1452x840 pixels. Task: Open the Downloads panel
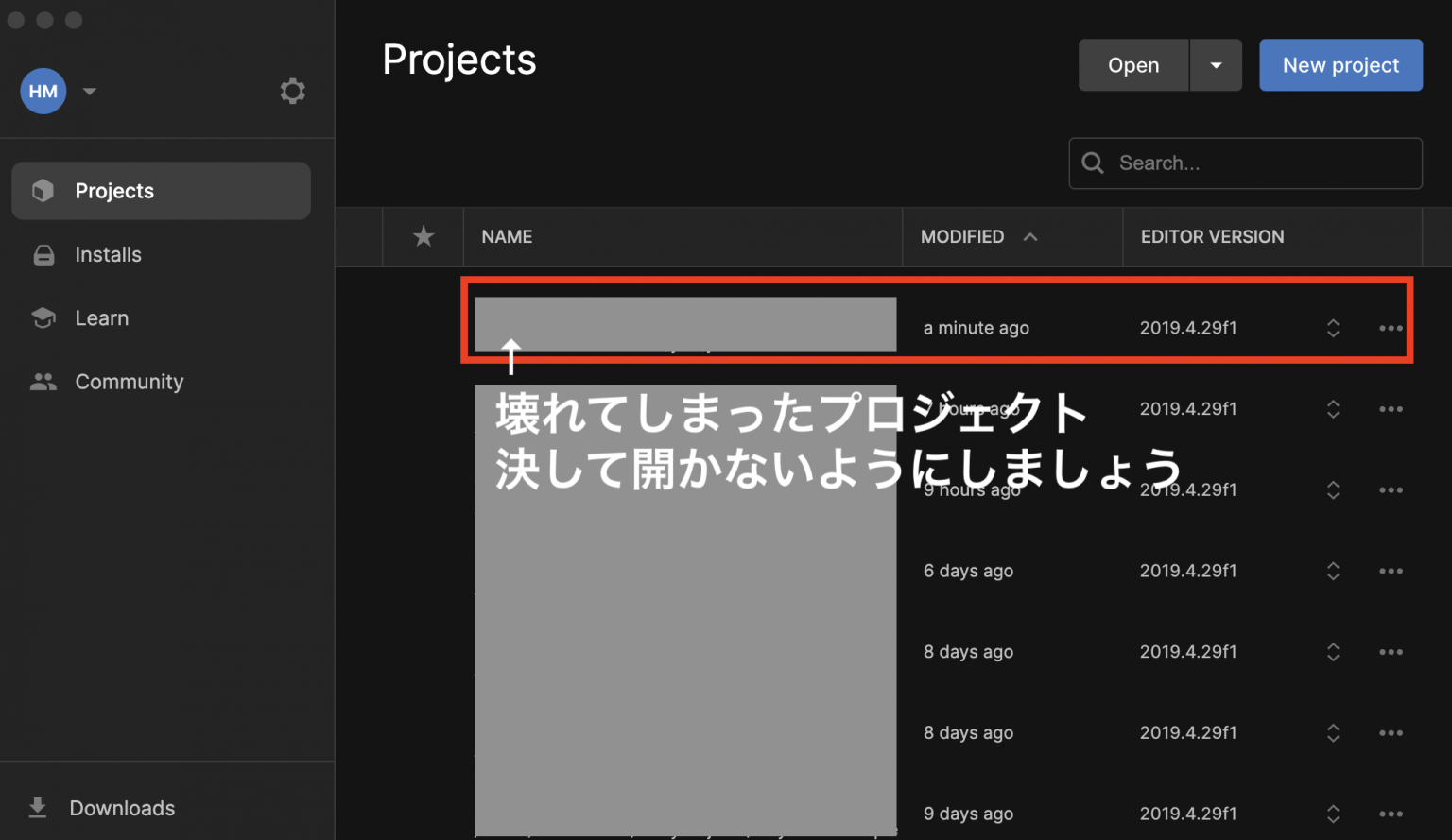121,808
